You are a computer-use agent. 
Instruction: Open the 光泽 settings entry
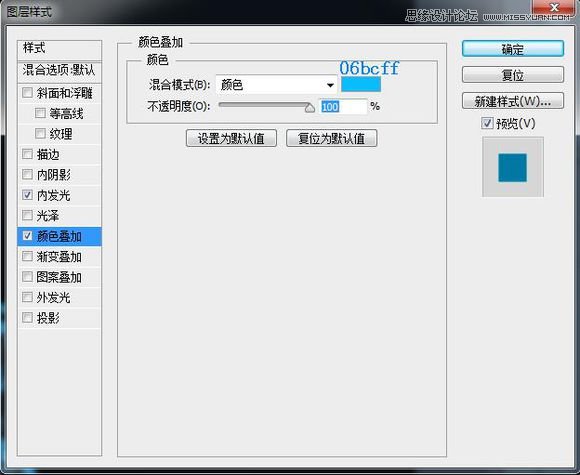[48, 216]
